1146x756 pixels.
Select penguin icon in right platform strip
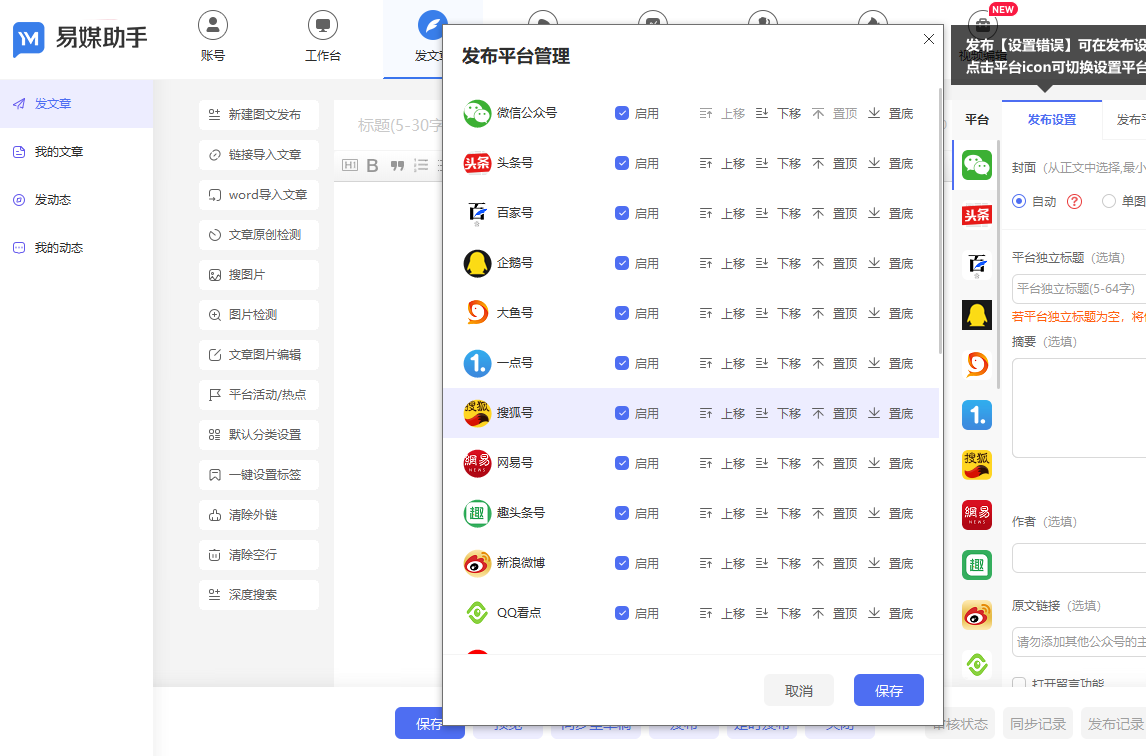pyautogui.click(x=976, y=314)
